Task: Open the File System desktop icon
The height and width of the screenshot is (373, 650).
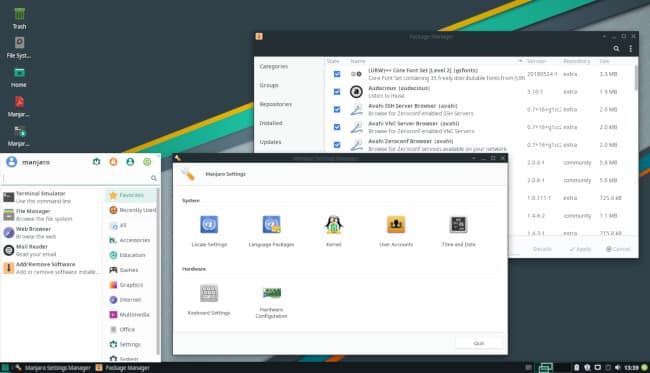Action: pyautogui.click(x=19, y=48)
